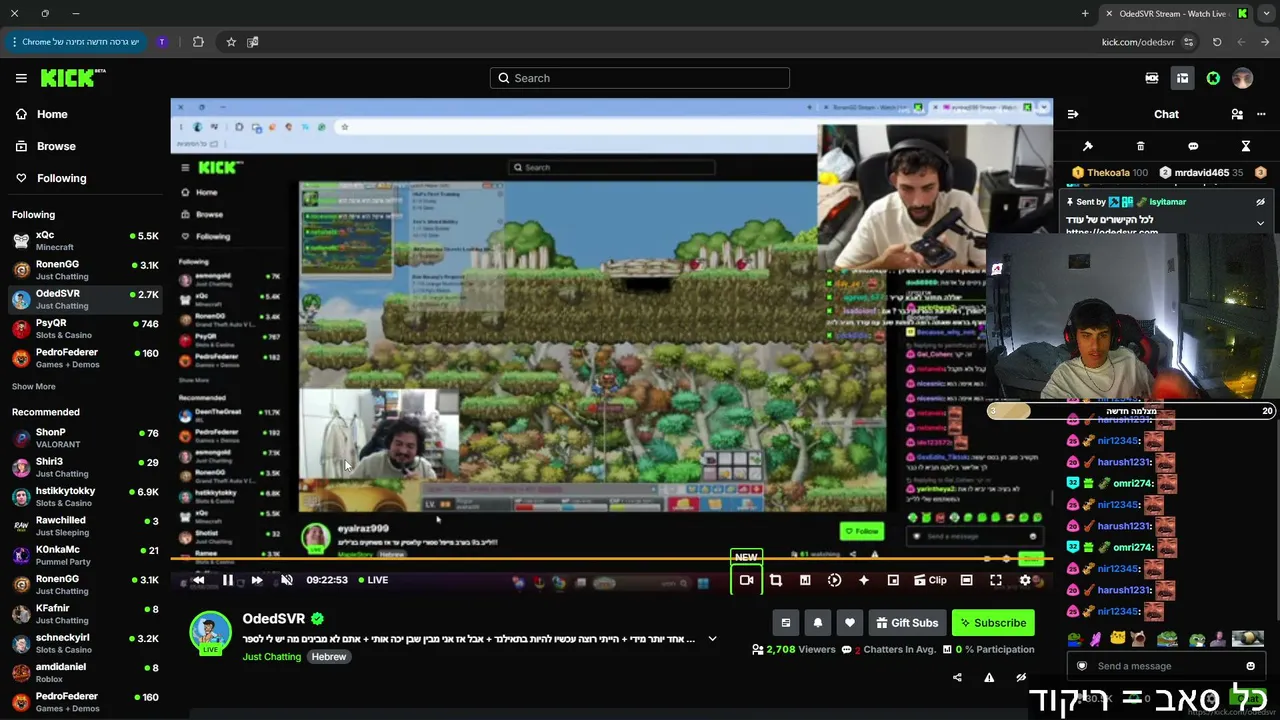Viewport: 1280px width, 720px height.
Task: Create a Clip of the stream
Action: (x=930, y=580)
